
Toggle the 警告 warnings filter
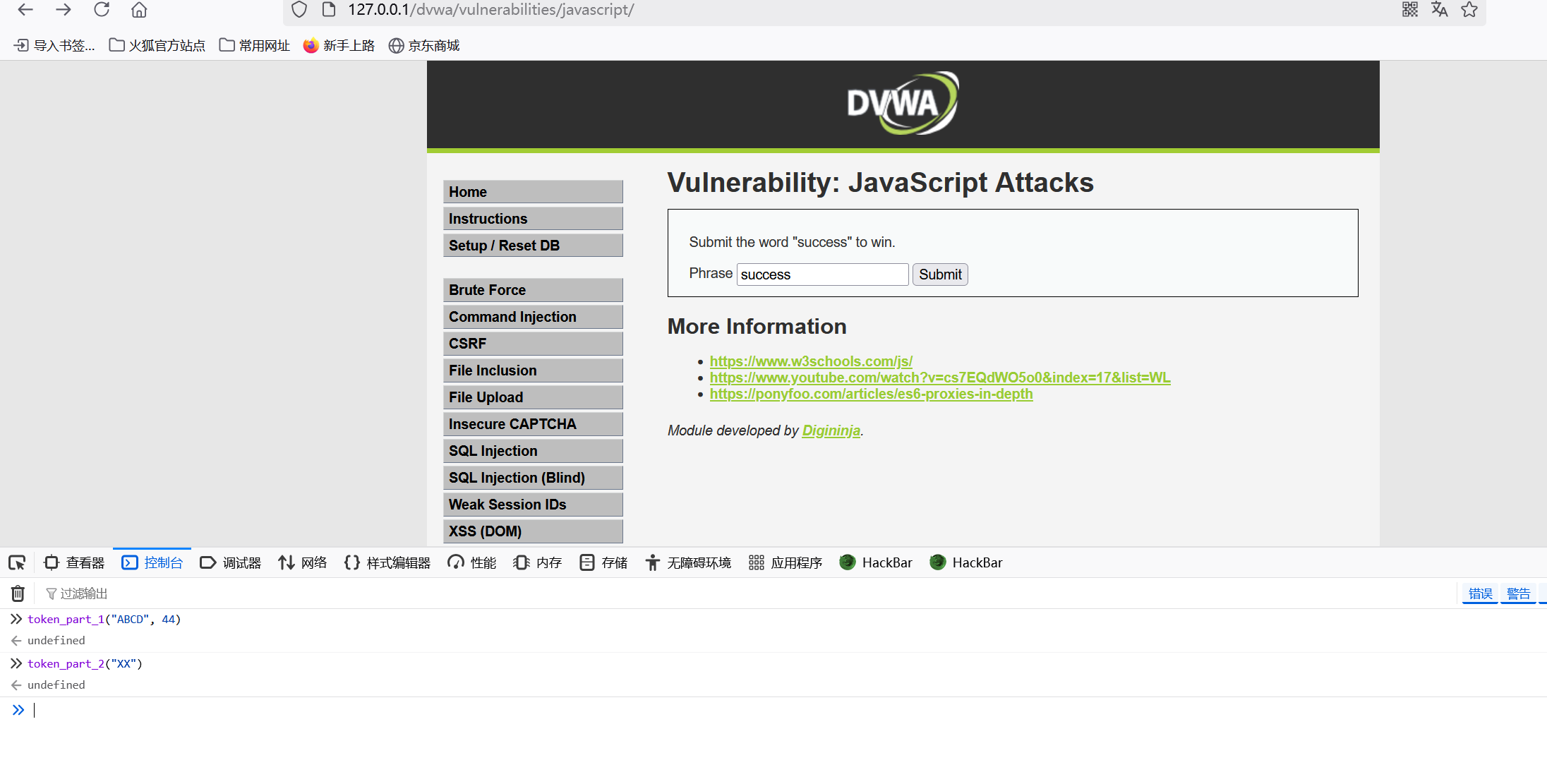1518,593
